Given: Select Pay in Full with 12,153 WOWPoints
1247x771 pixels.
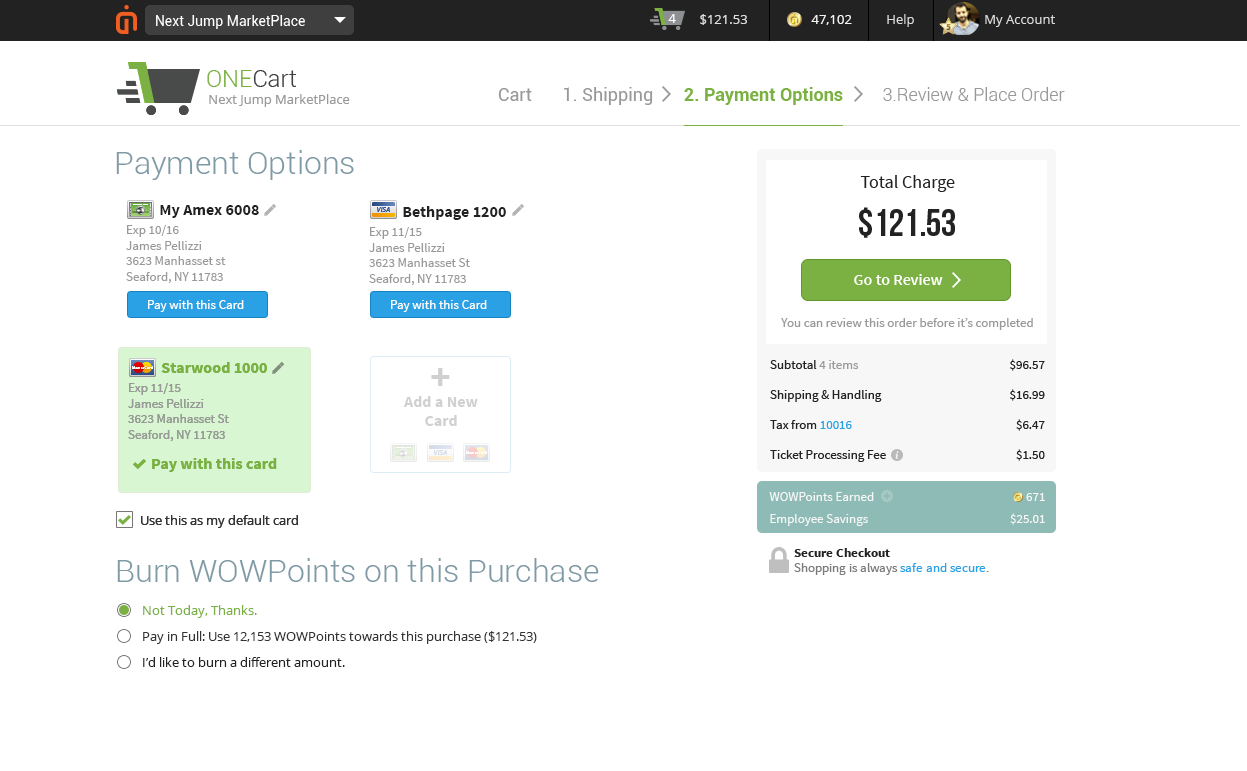Looking at the screenshot, I should [x=124, y=636].
